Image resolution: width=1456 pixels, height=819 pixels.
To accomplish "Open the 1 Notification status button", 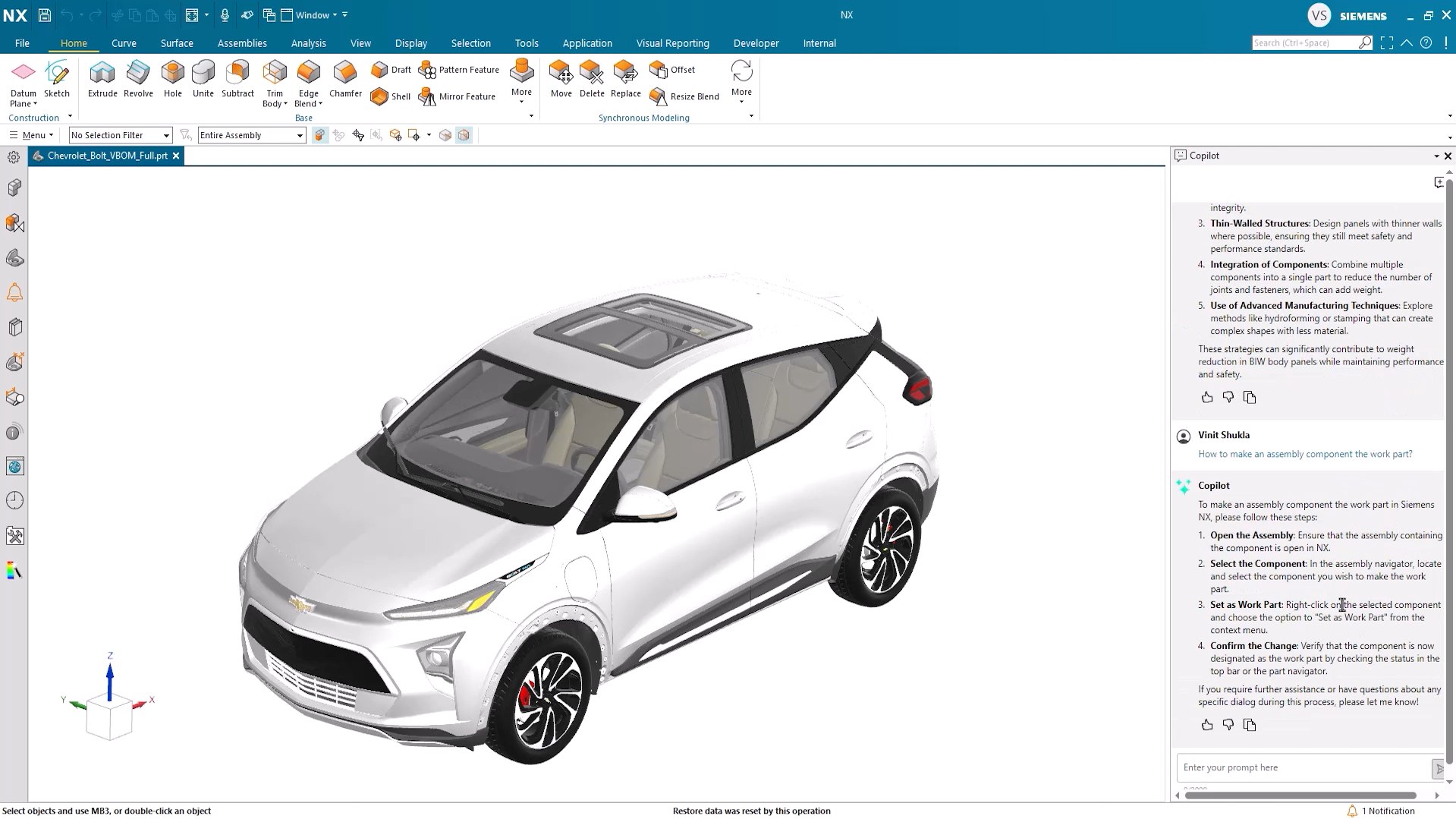I will (x=1381, y=811).
